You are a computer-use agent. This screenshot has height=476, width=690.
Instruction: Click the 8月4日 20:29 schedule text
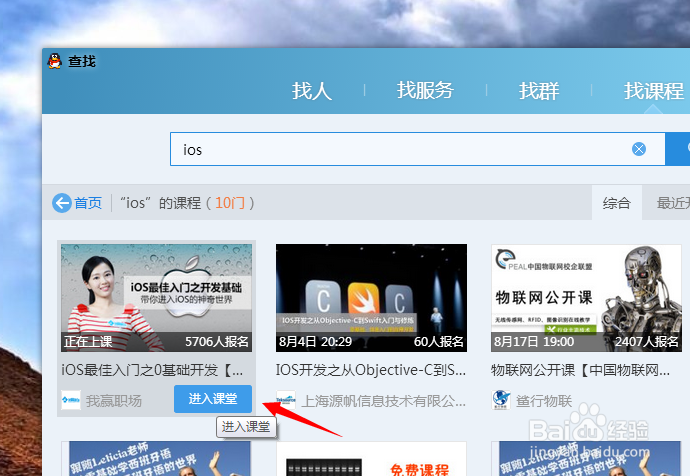316,342
